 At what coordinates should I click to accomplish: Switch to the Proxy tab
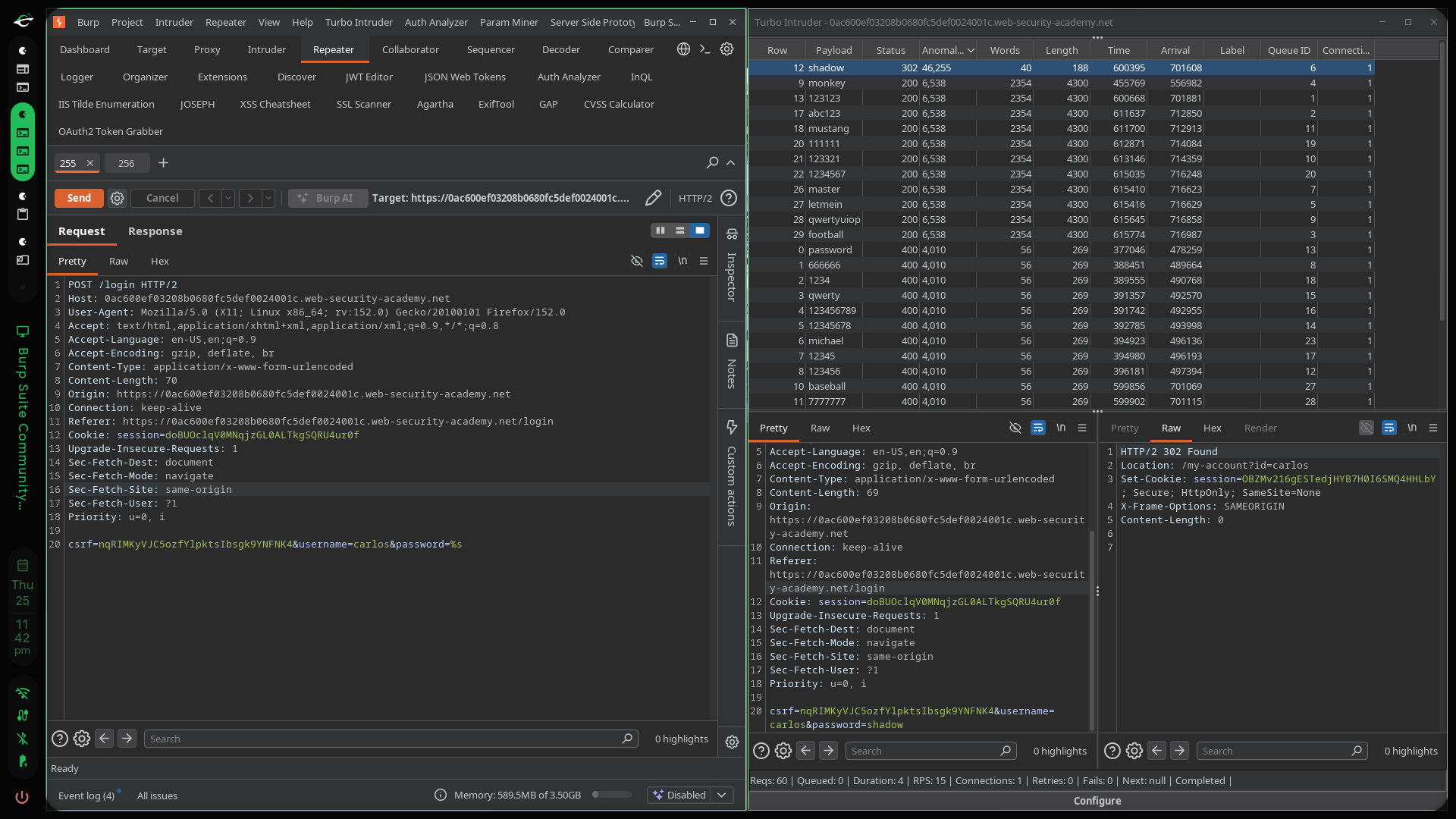click(207, 49)
